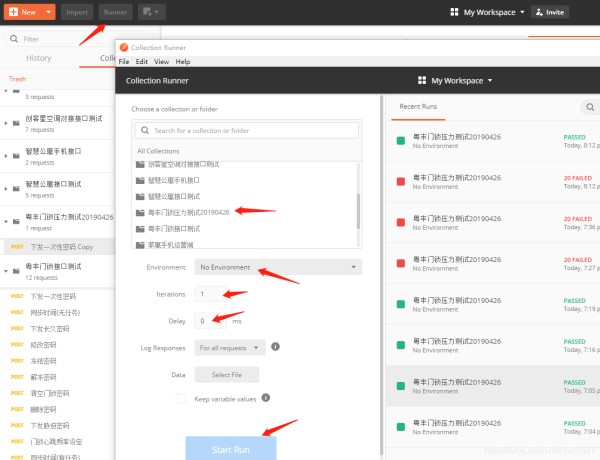The width and height of the screenshot is (600, 460).
Task: Click the Delay input field
Action: pos(210,321)
